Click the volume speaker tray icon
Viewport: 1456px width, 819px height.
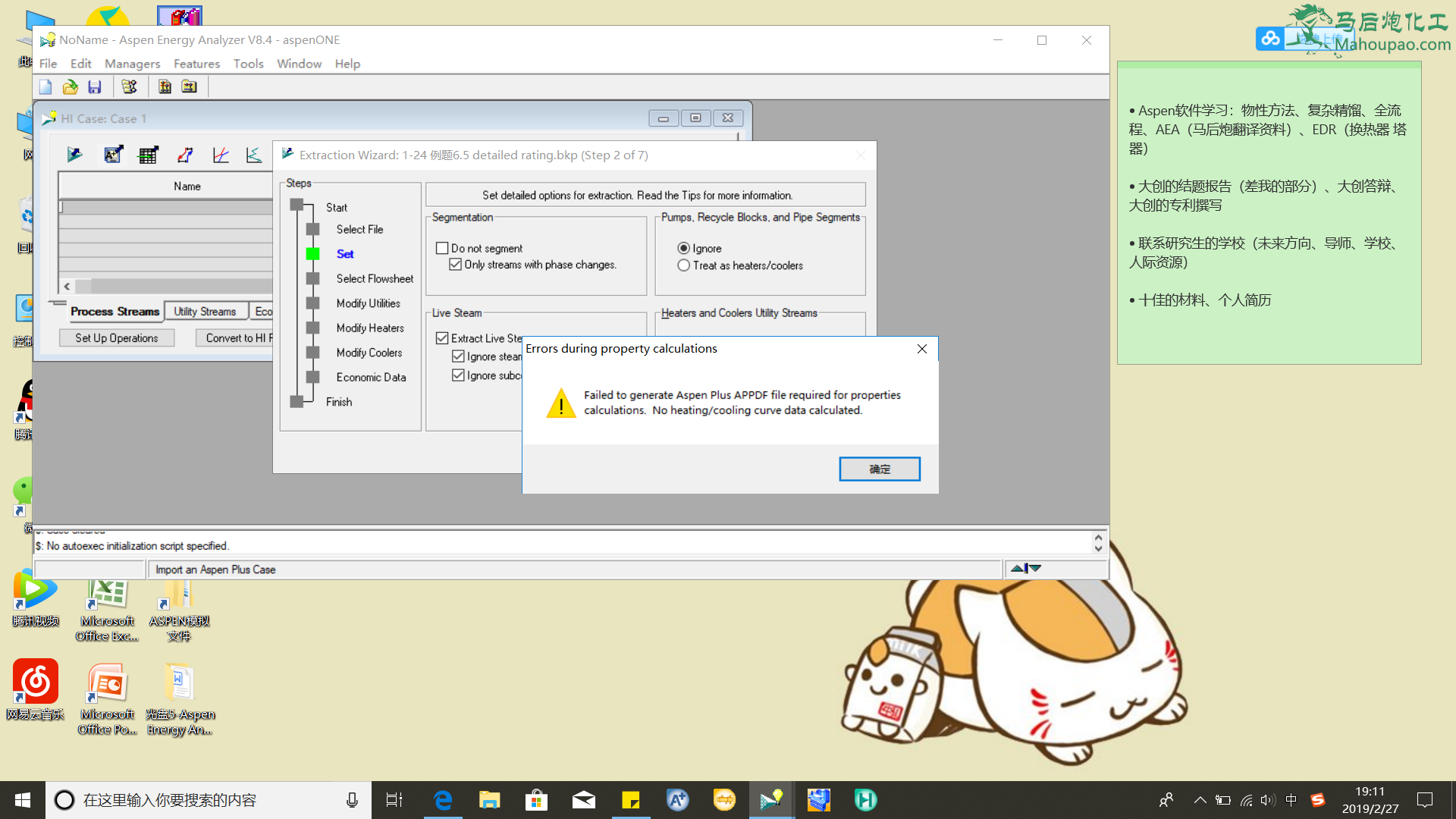(x=1268, y=800)
